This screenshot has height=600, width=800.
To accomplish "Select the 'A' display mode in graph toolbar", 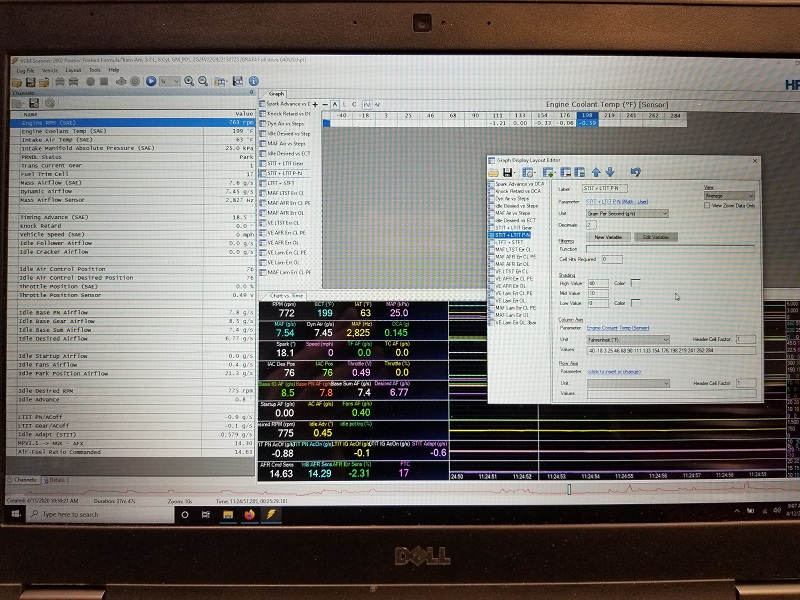I will coord(335,105).
